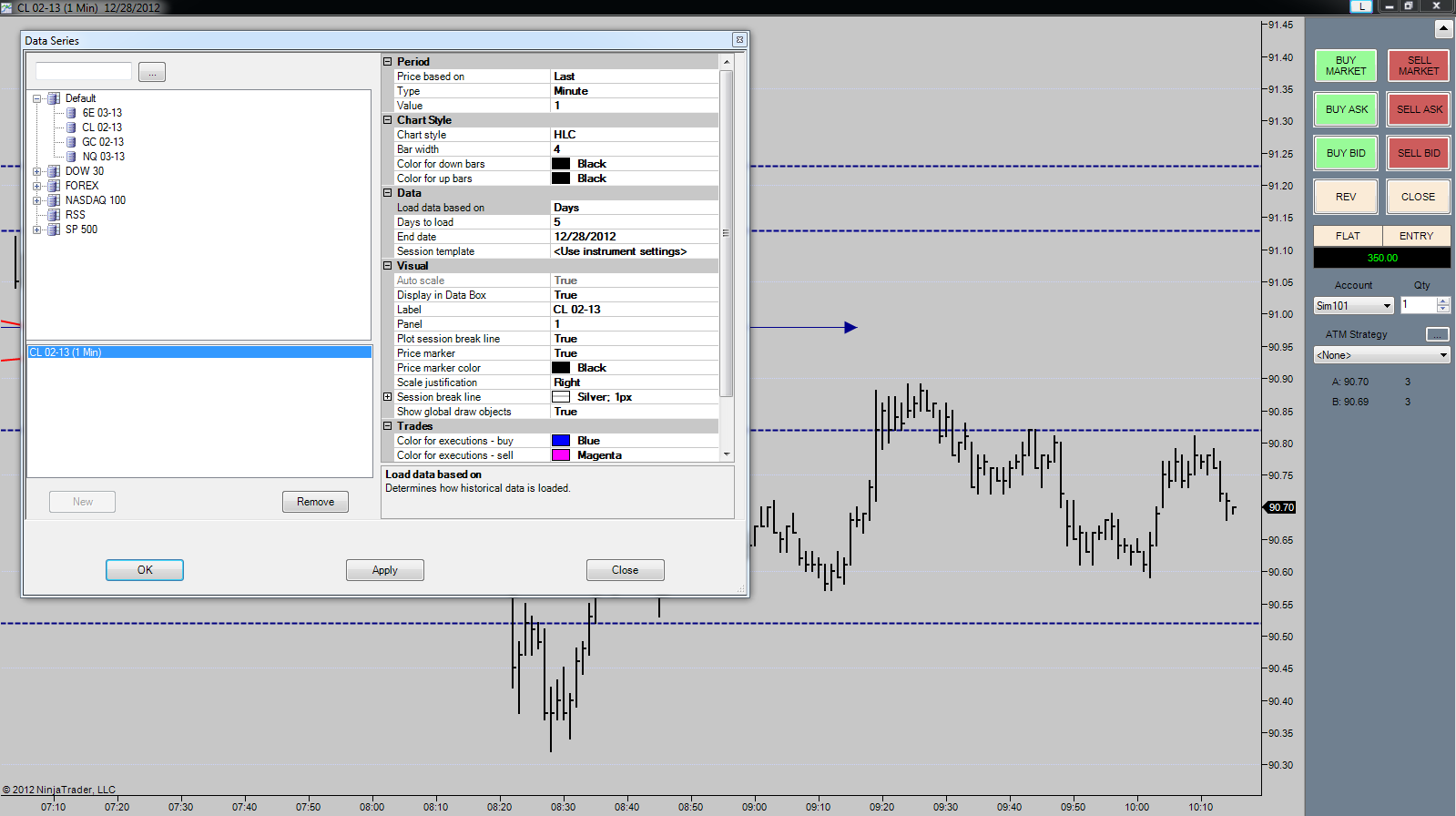Click the magenta executions-sell color swatch
This screenshot has height=816, width=1456.
point(561,455)
